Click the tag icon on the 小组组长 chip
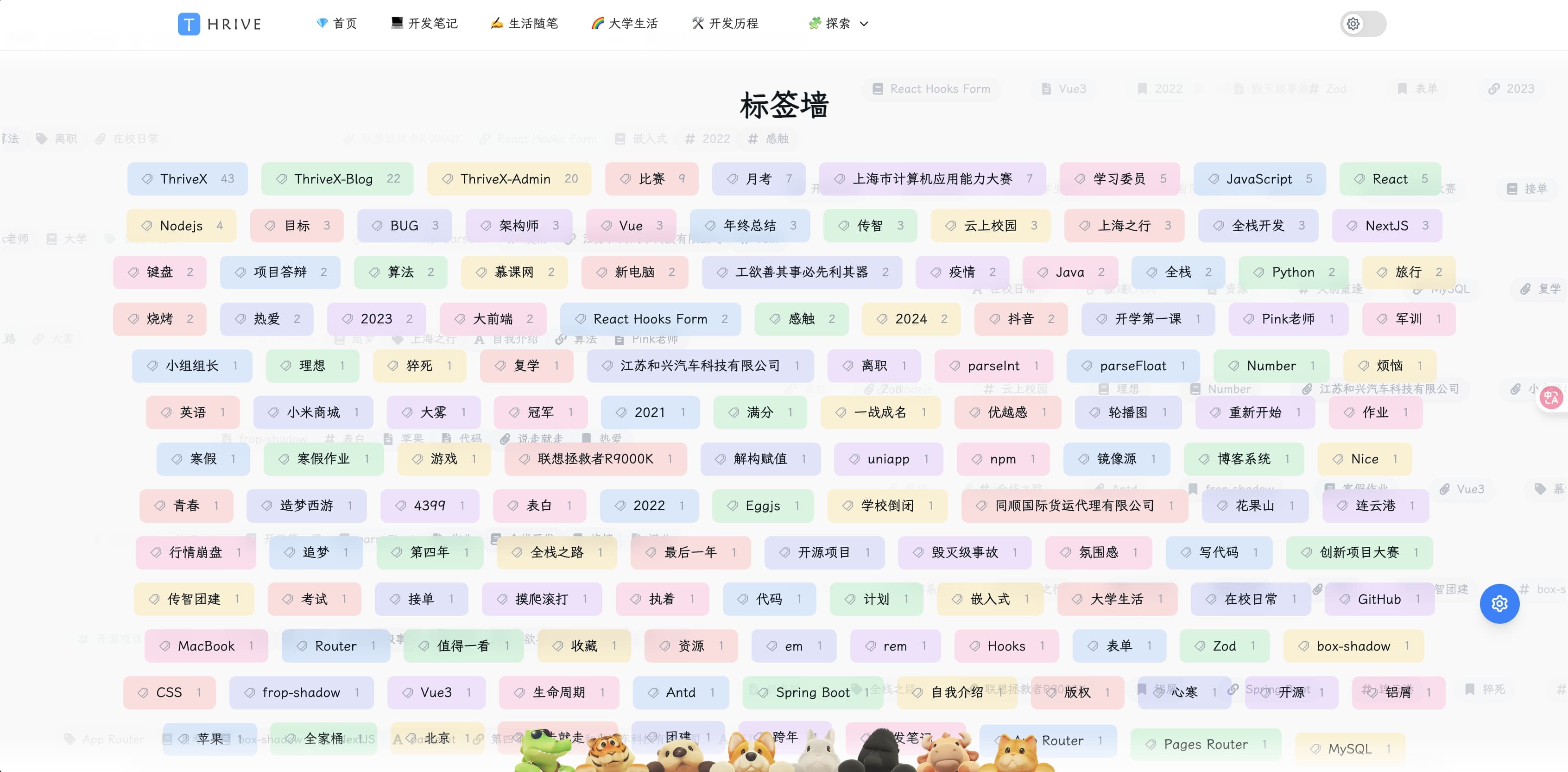This screenshot has height=772, width=1568. tap(152, 366)
